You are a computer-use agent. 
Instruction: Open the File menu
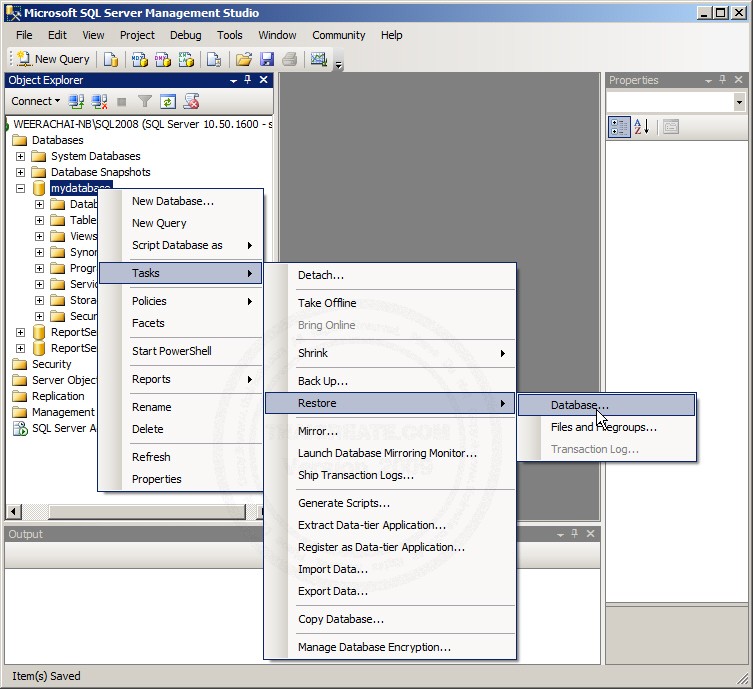click(x=24, y=35)
